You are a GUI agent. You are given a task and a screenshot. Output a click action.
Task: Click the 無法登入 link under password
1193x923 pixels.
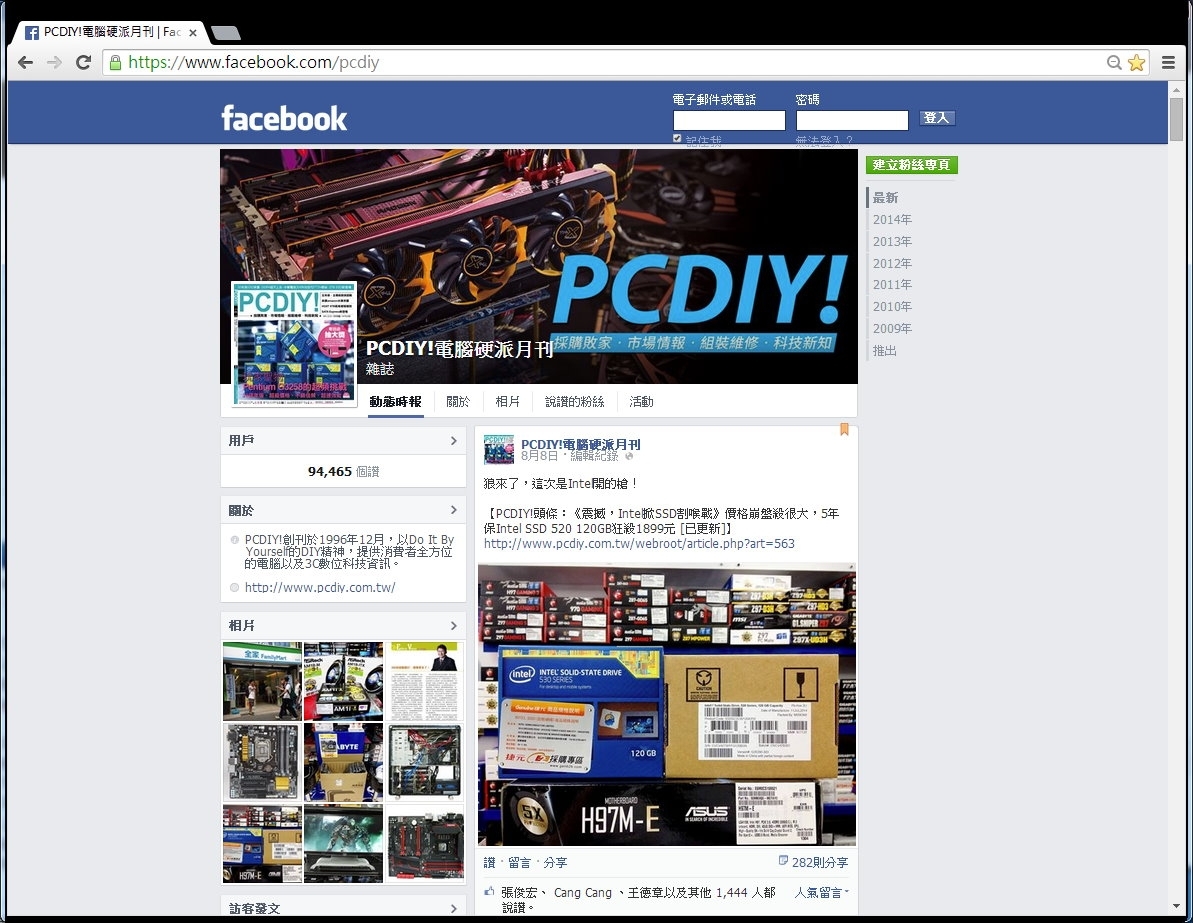click(x=824, y=140)
